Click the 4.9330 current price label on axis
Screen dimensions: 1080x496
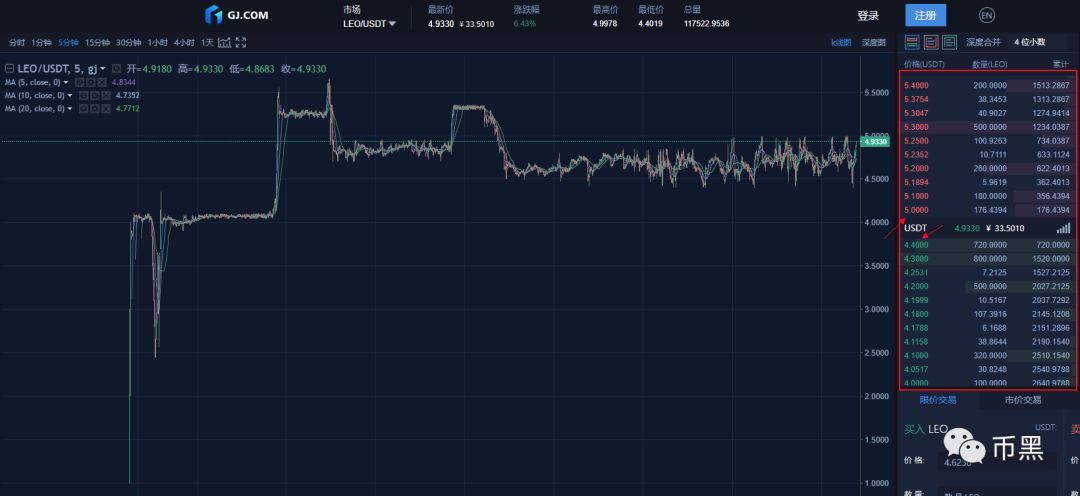(874, 141)
